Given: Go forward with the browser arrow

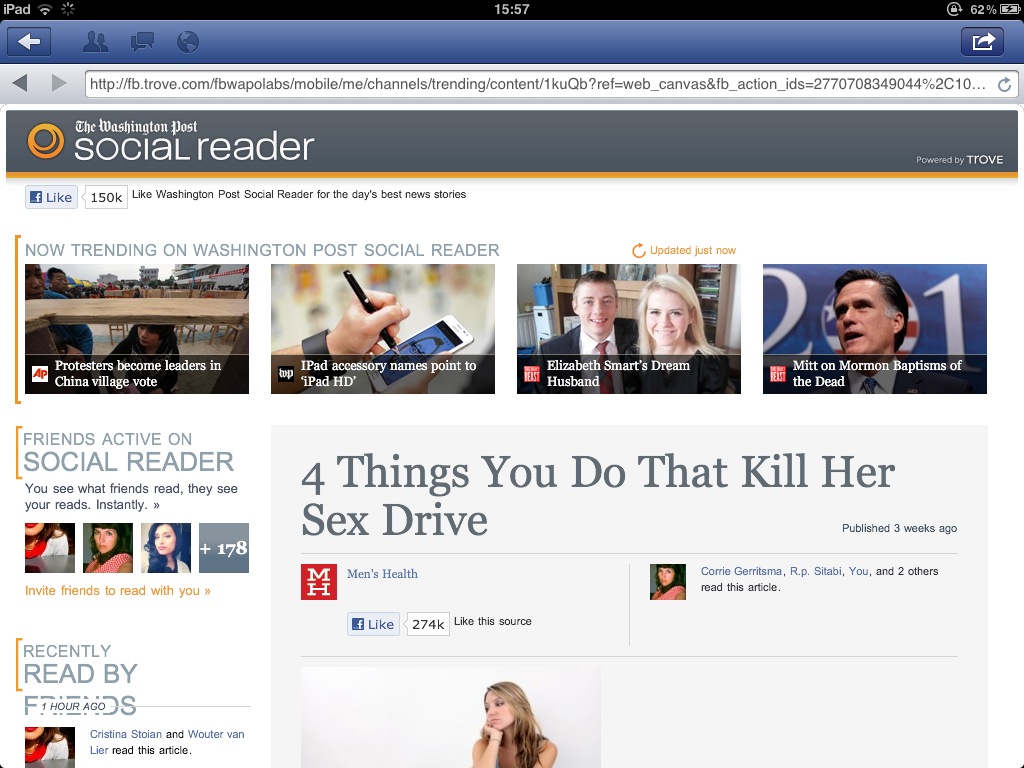Looking at the screenshot, I should (59, 84).
